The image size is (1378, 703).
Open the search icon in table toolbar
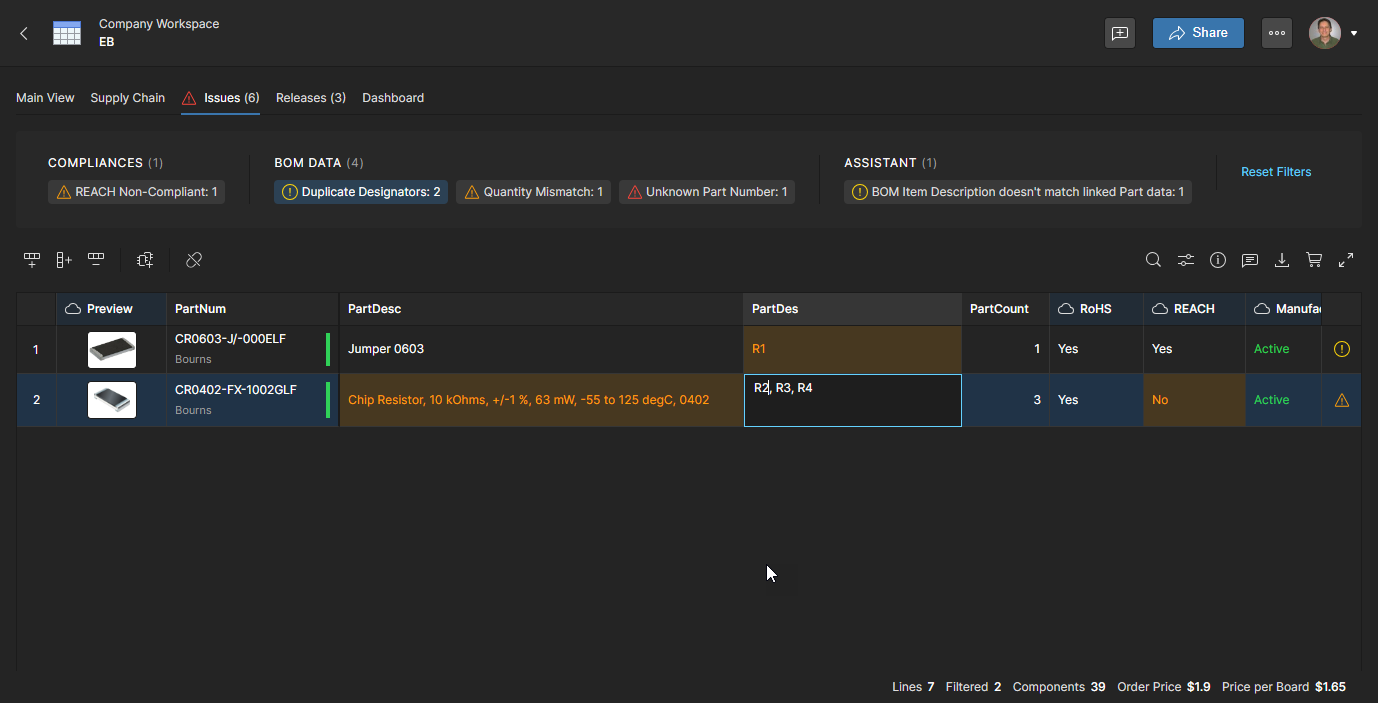click(x=1153, y=260)
